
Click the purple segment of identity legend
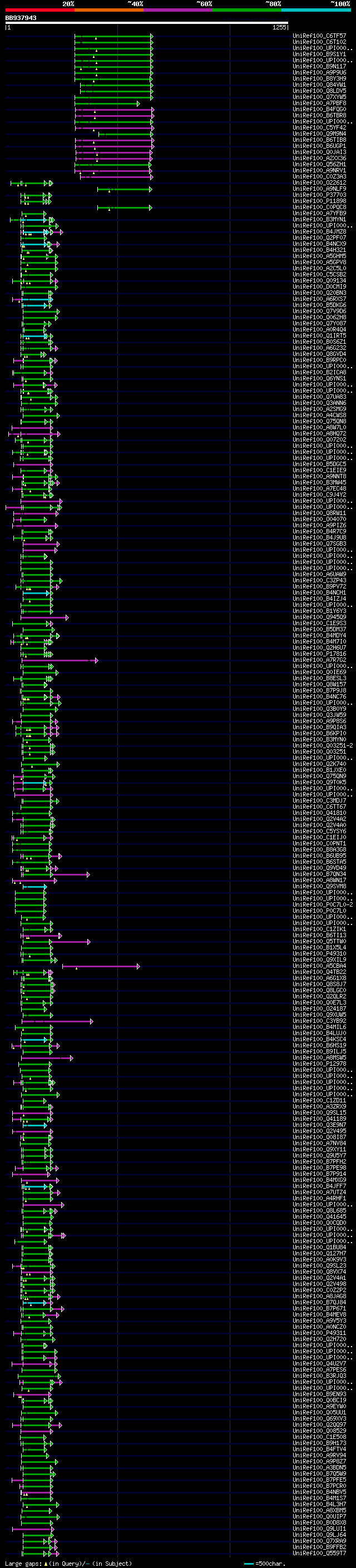click(179, 10)
